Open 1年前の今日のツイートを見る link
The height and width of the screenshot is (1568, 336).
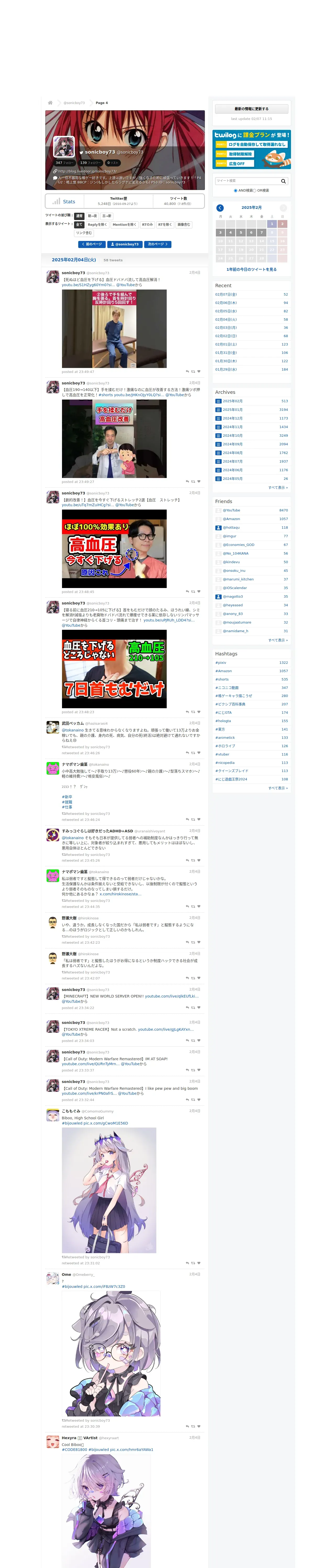tap(252, 269)
